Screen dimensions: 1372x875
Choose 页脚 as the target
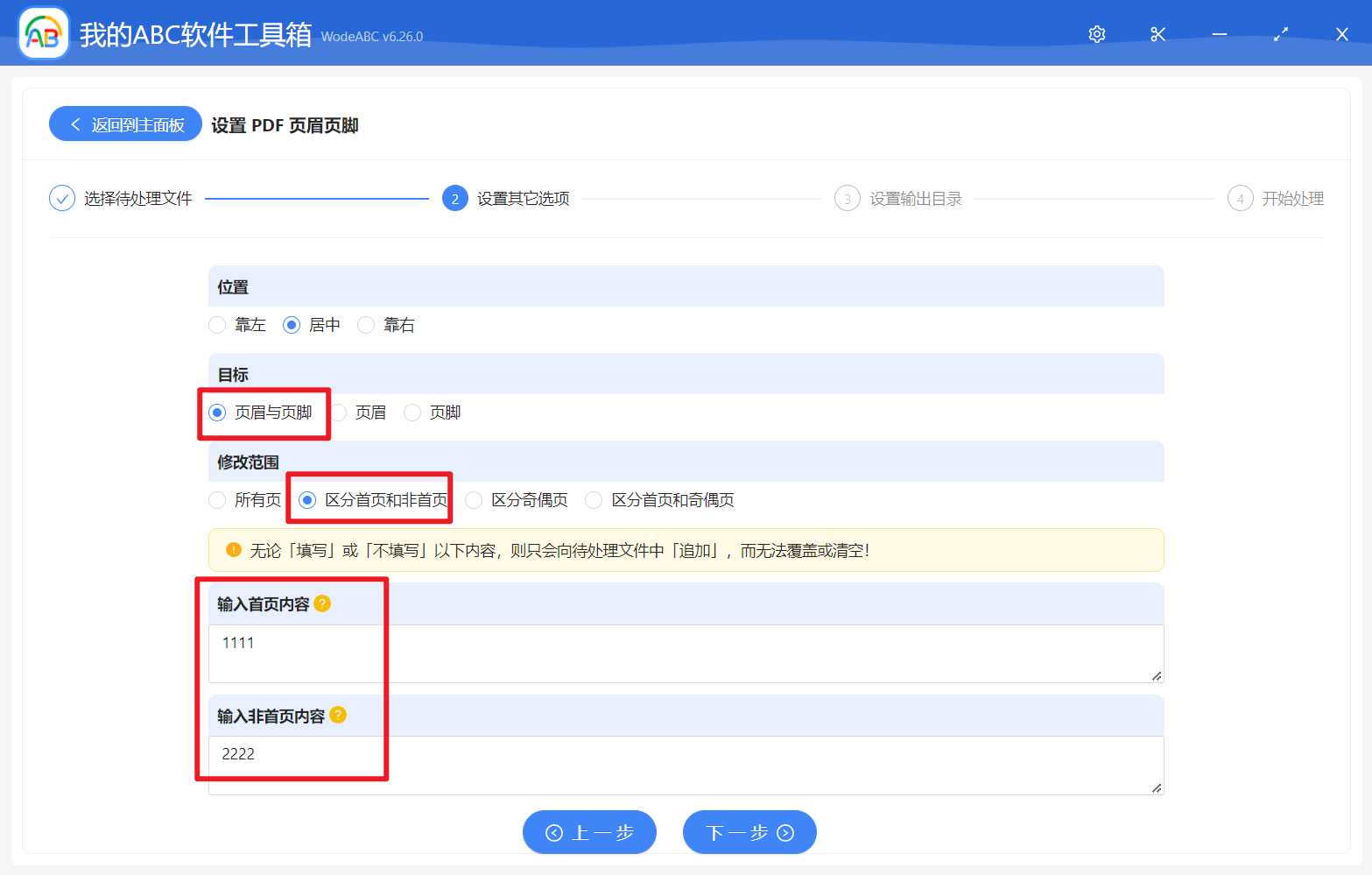point(412,413)
